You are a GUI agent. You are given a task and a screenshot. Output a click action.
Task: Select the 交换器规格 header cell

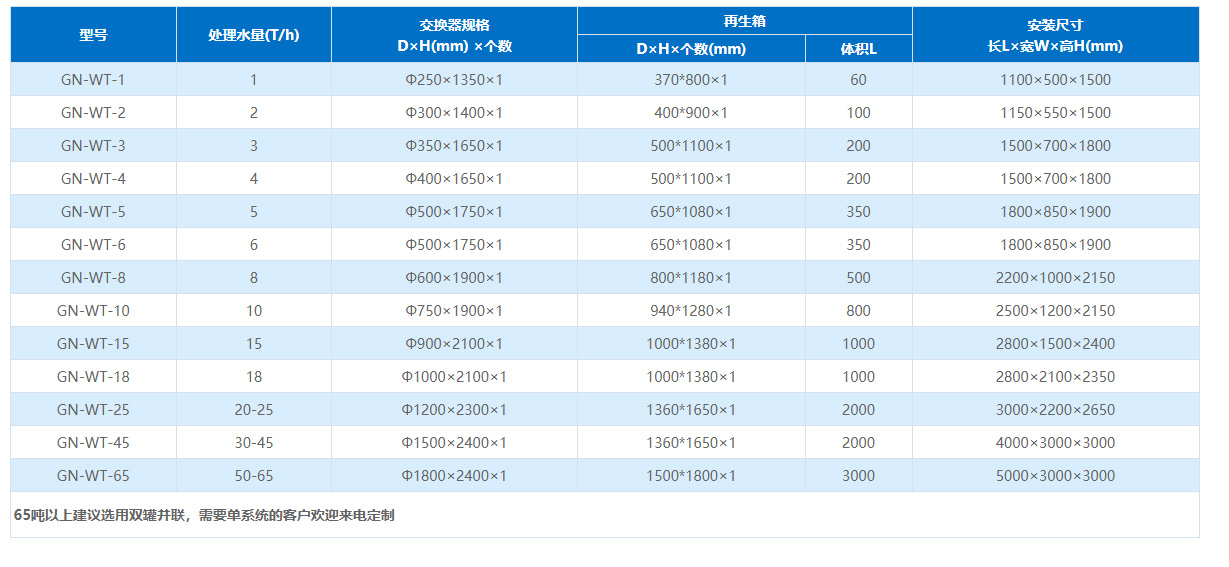(454, 35)
